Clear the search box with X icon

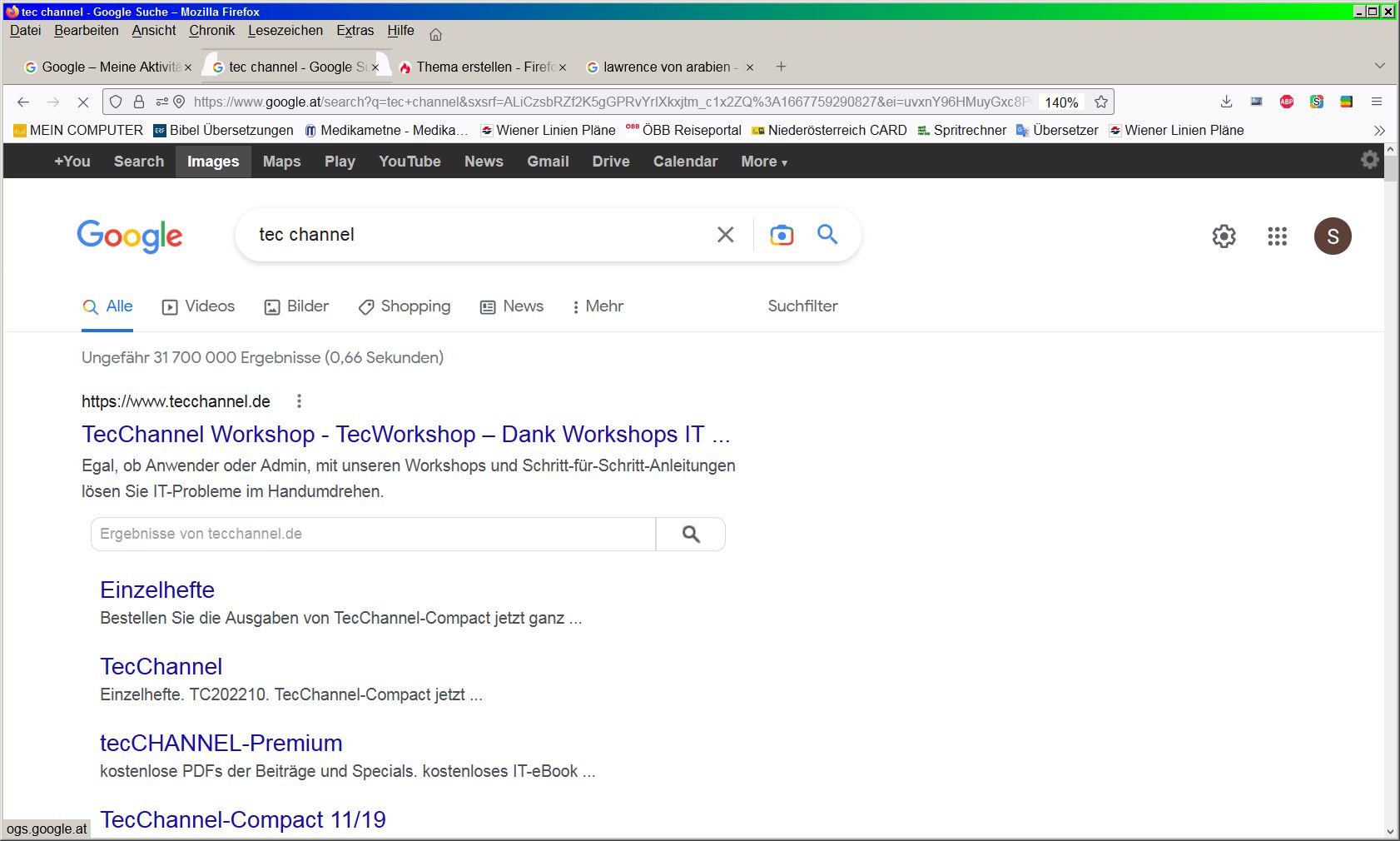[725, 236]
